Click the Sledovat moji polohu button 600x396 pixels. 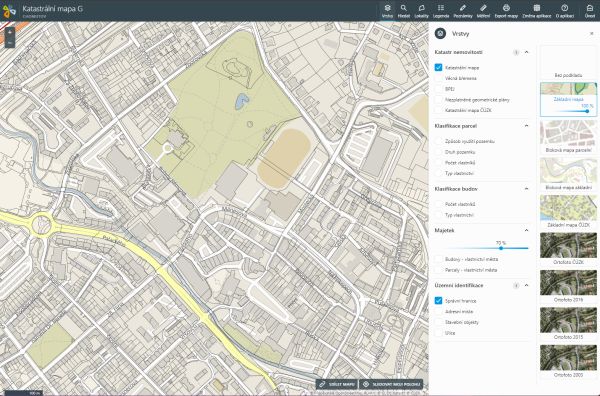(391, 385)
